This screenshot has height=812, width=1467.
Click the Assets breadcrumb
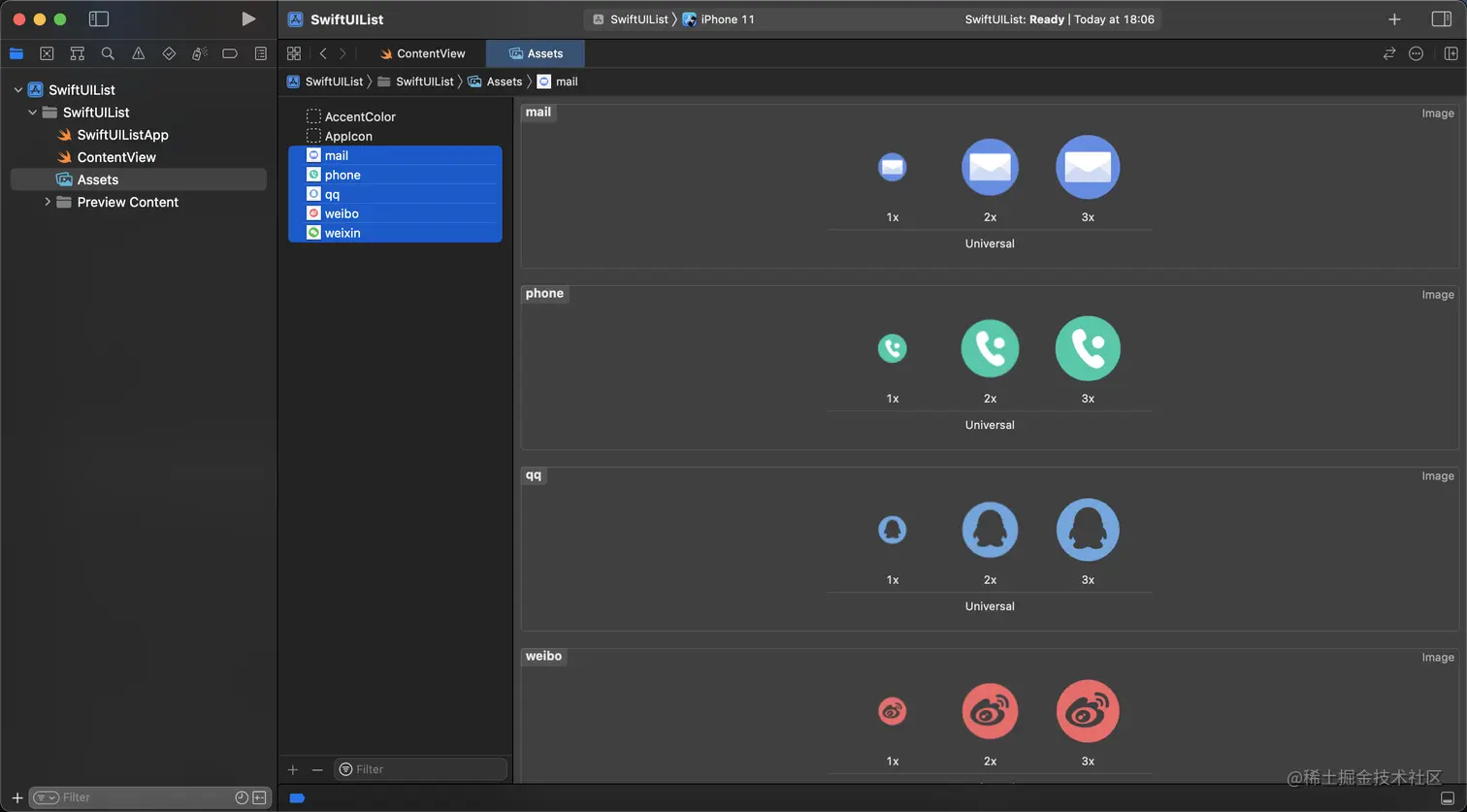pyautogui.click(x=496, y=81)
